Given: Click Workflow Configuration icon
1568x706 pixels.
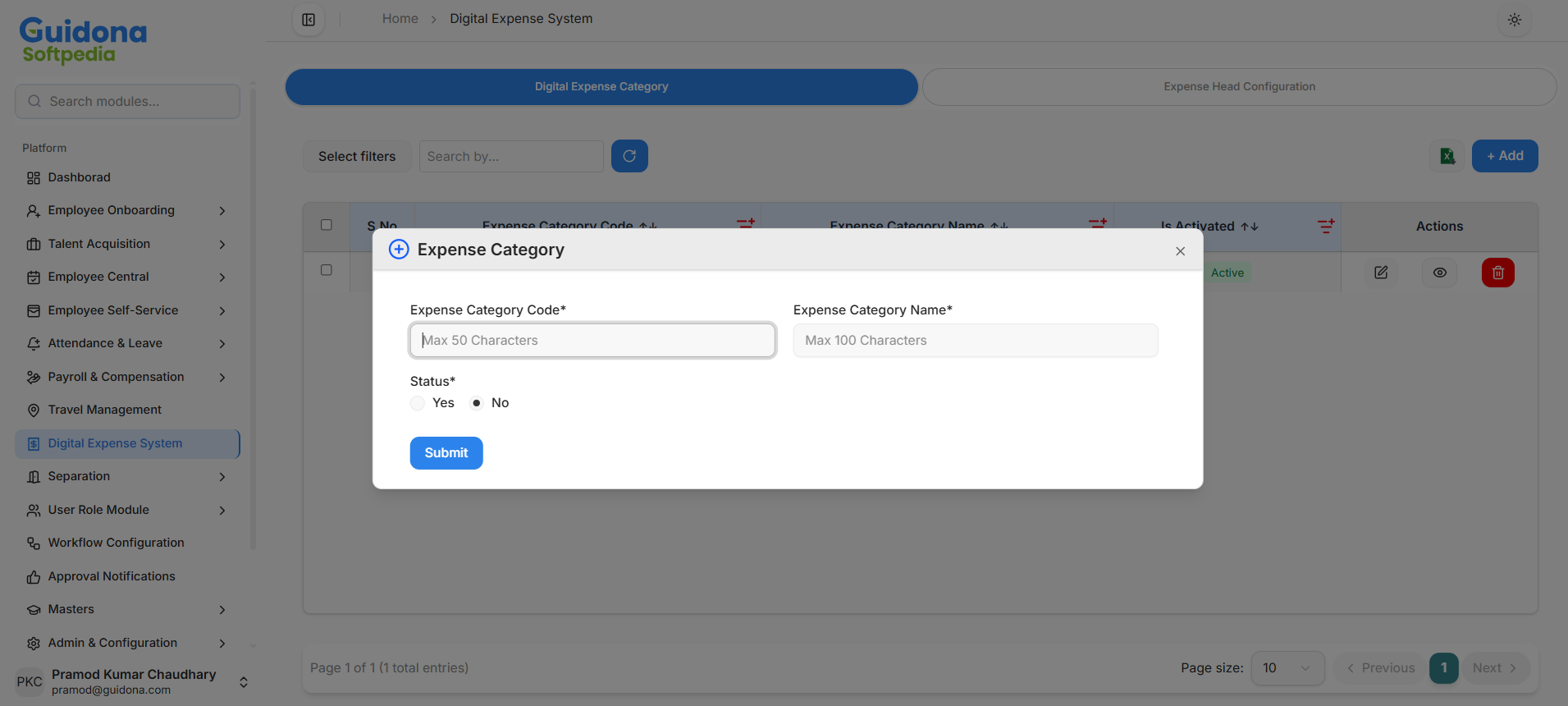Looking at the screenshot, I should pyautogui.click(x=34, y=543).
